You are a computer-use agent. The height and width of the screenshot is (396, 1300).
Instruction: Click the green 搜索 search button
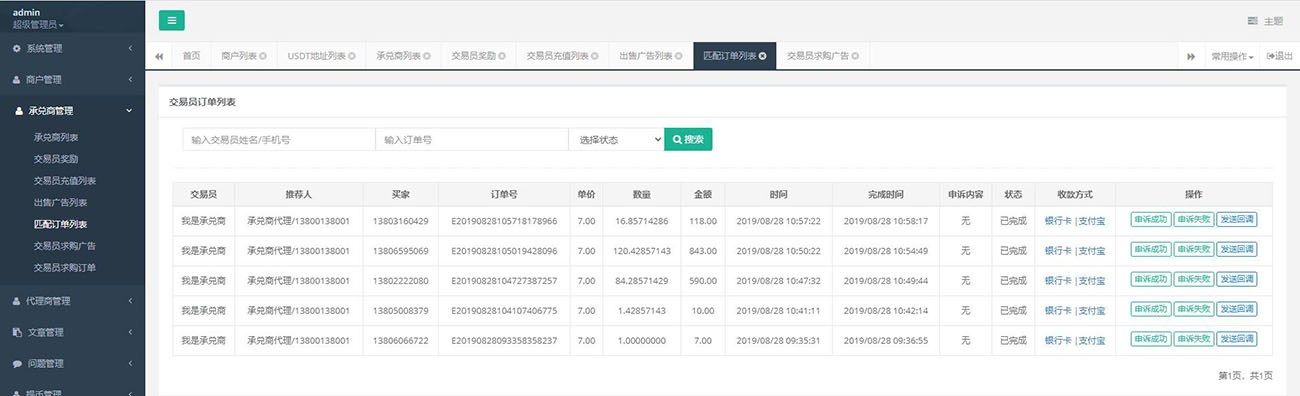[688, 140]
